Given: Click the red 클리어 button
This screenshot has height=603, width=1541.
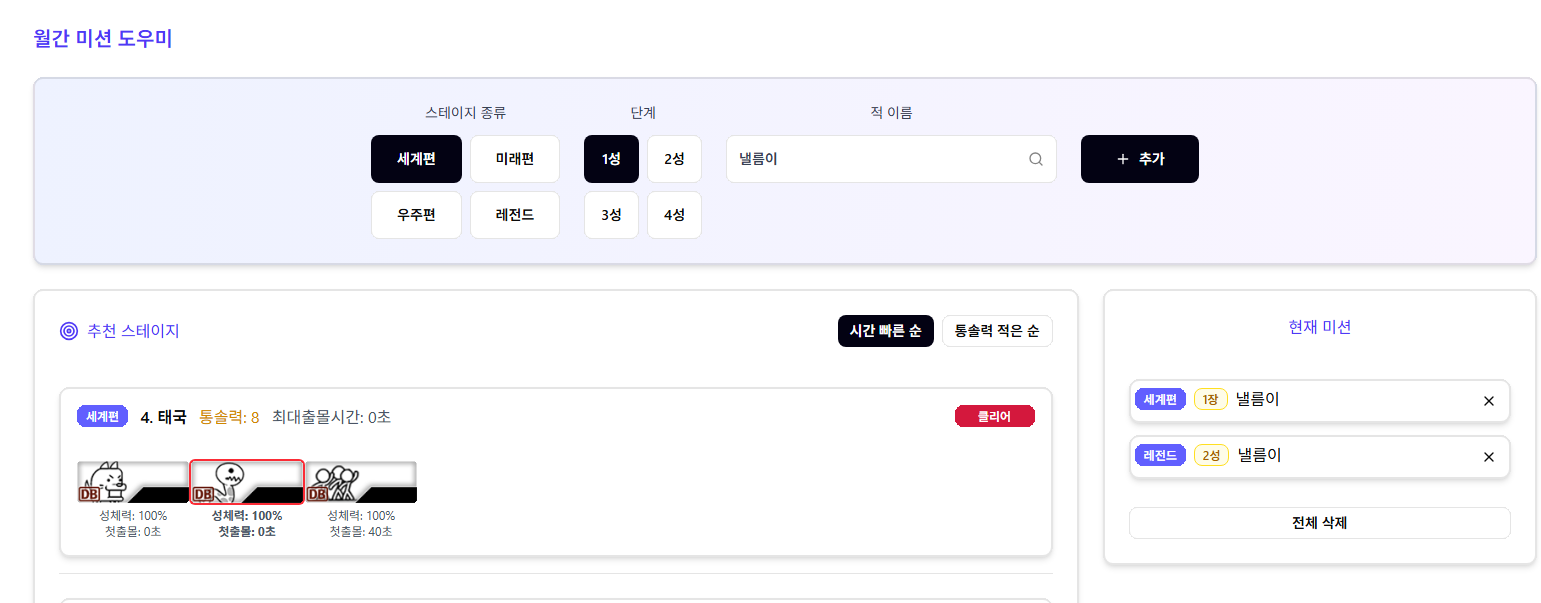Looking at the screenshot, I should [994, 416].
